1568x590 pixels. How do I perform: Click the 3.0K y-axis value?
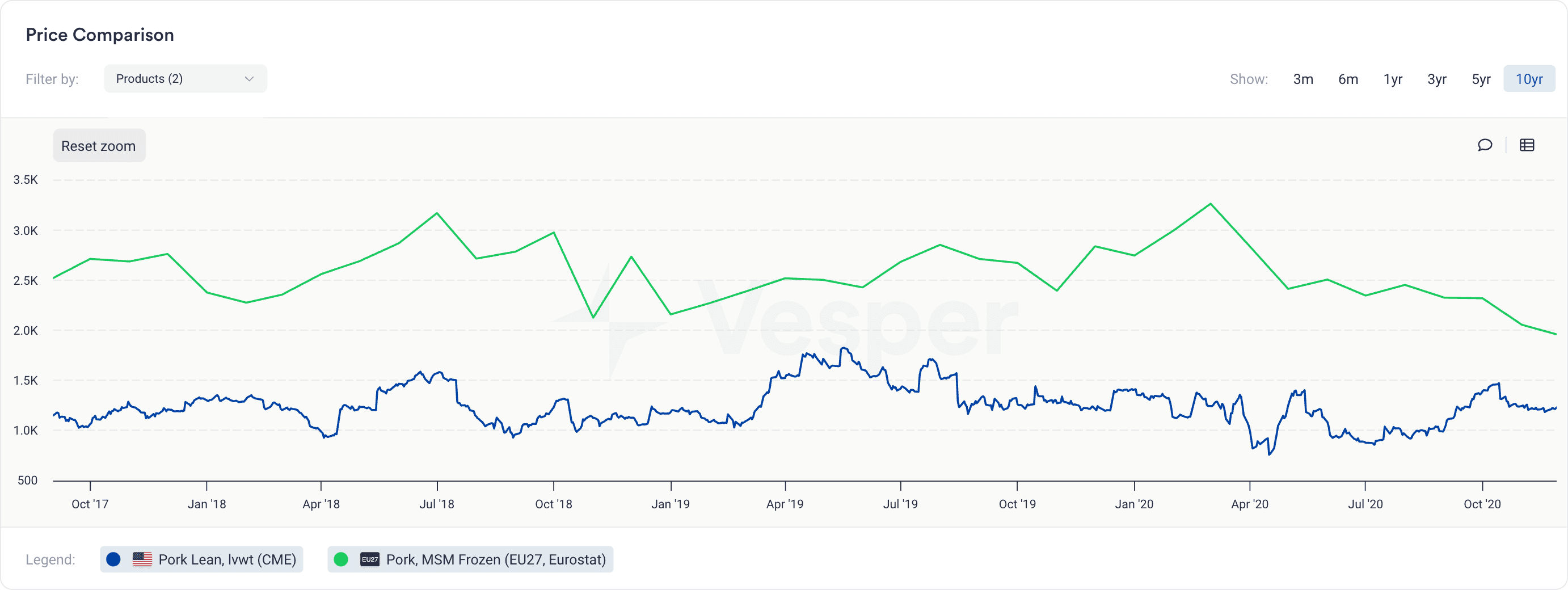pos(26,231)
